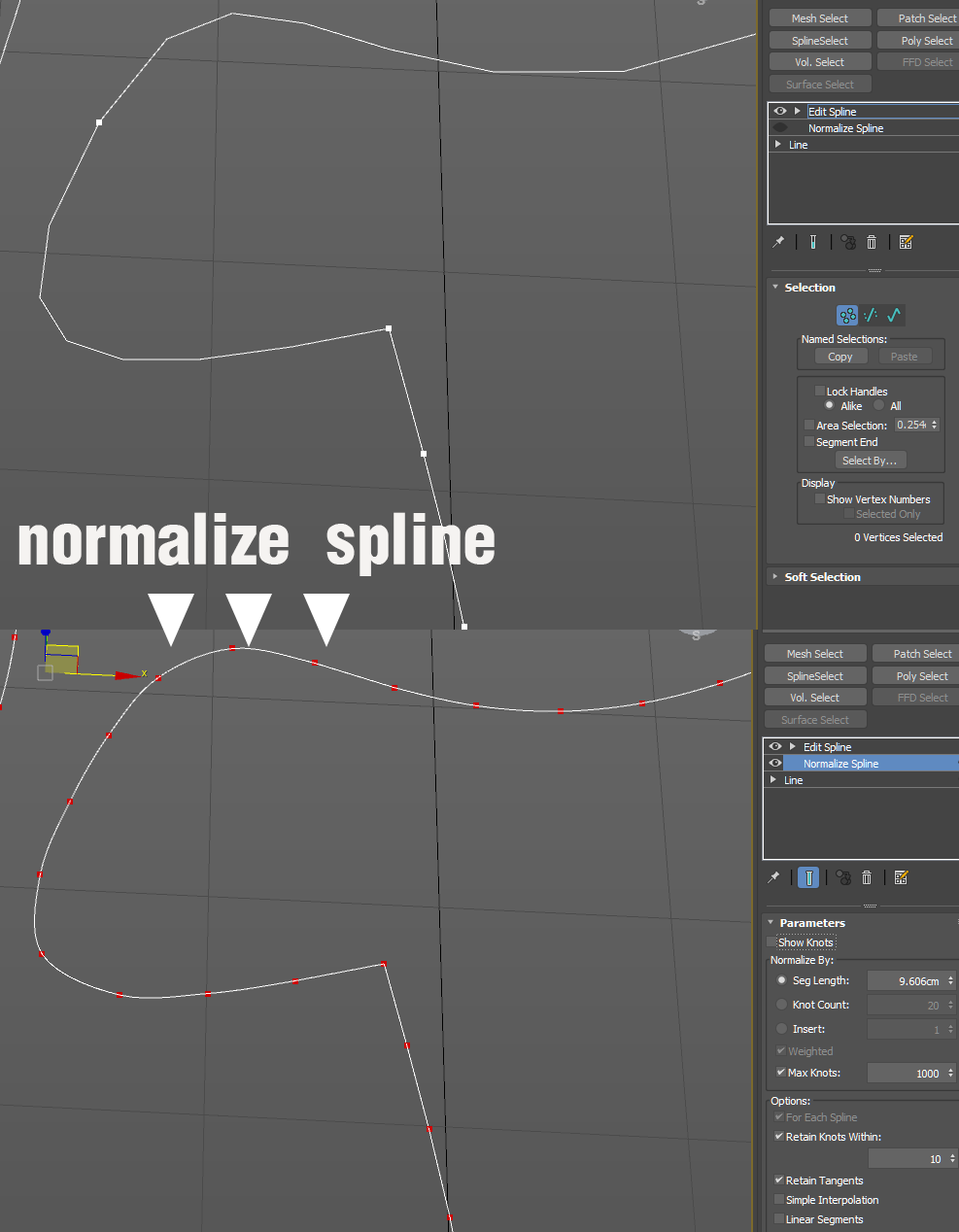The image size is (959, 1232).
Task: Adjust Area Selection spinner arrows
Action: [935, 425]
